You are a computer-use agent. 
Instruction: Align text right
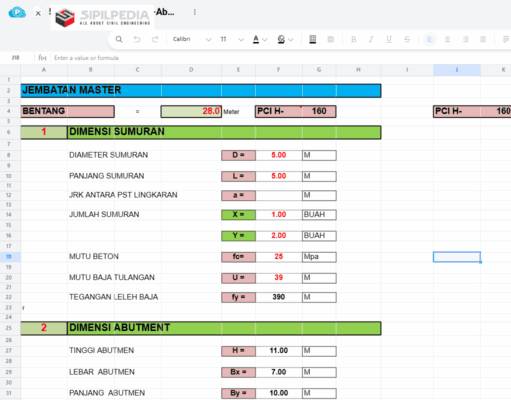[x=466, y=39]
